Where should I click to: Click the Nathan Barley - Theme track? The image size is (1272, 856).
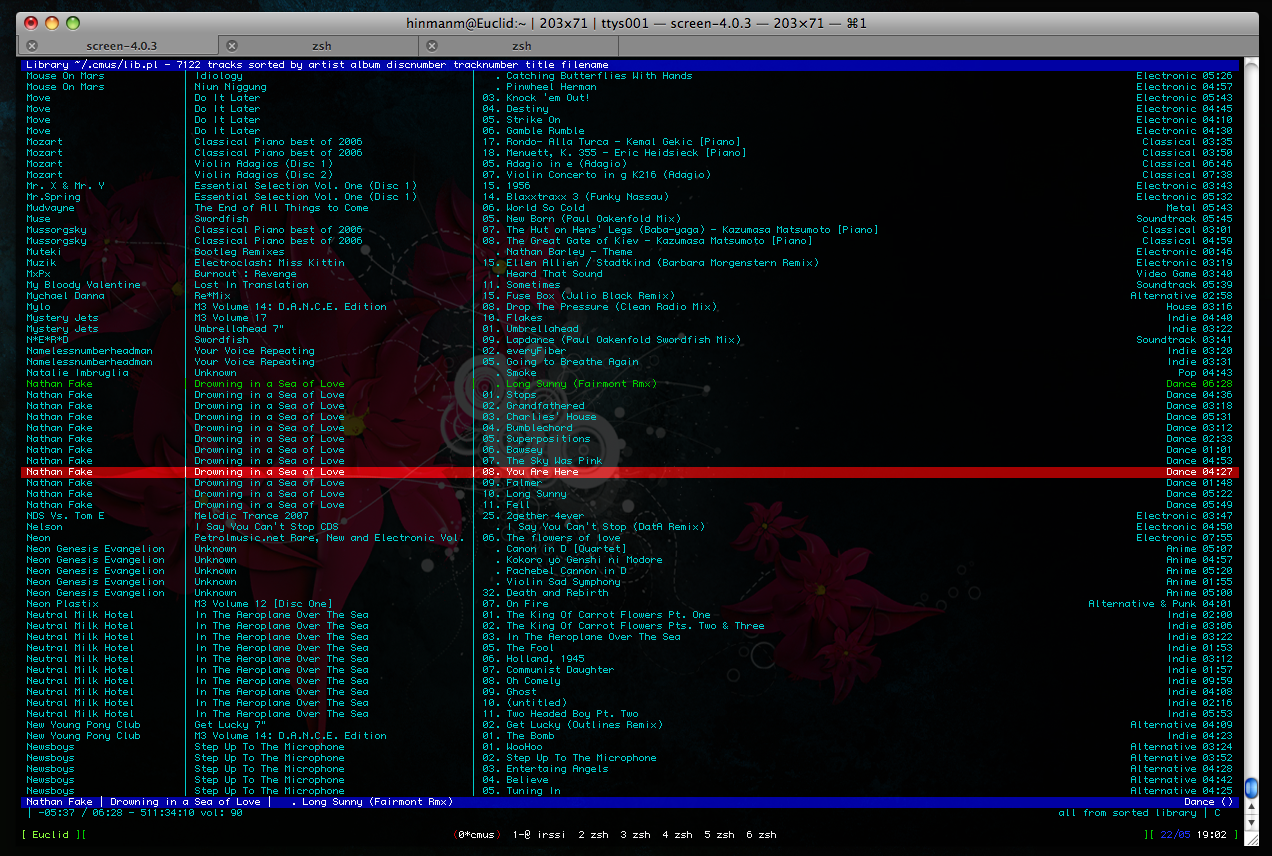pos(569,252)
